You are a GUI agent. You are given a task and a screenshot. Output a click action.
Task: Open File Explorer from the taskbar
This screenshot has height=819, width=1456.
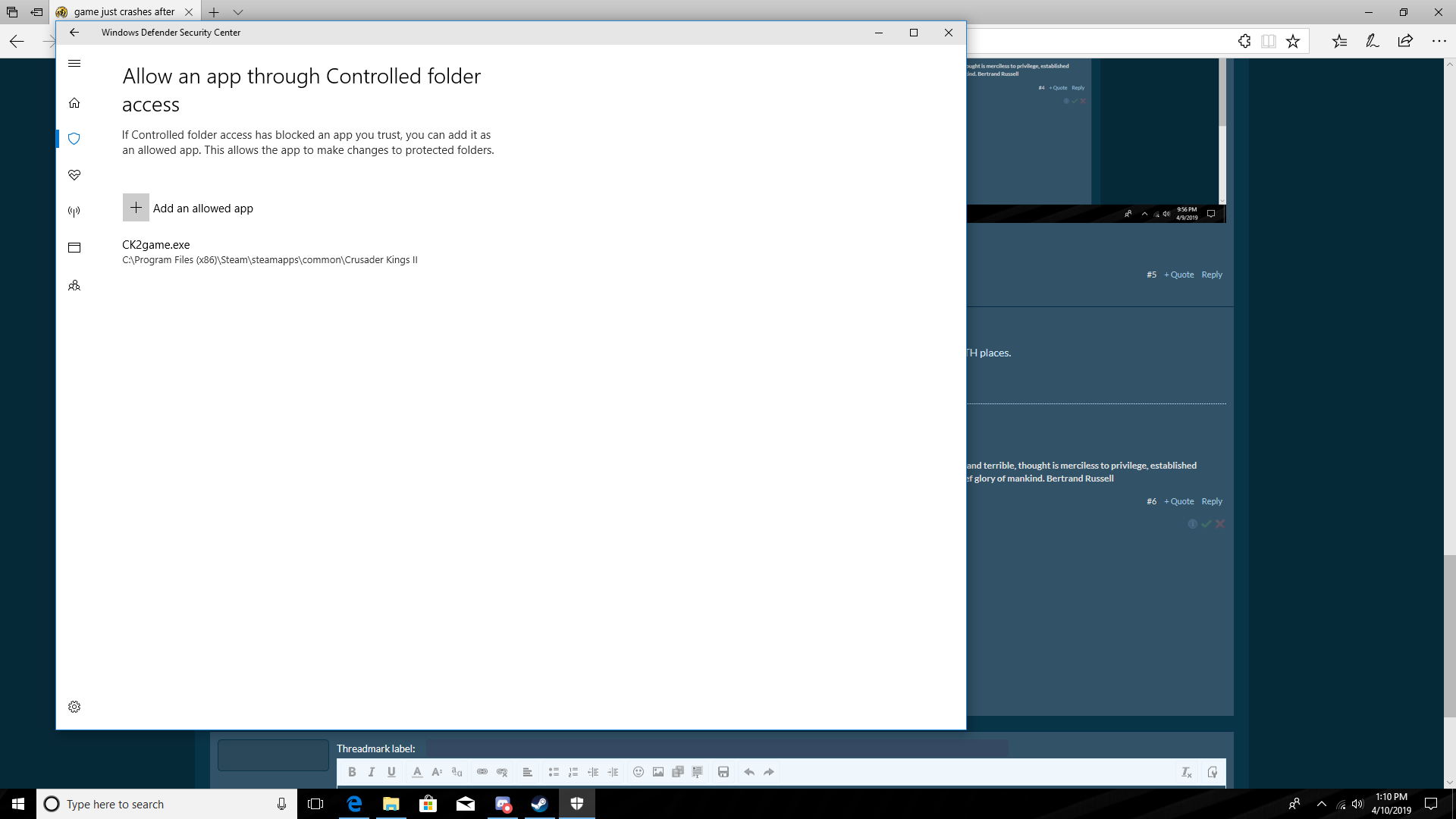(391, 804)
